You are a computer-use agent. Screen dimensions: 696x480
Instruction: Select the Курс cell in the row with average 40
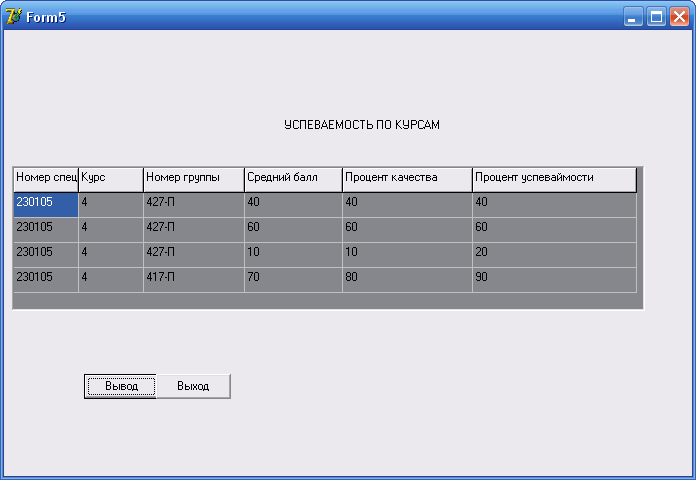[x=111, y=205]
